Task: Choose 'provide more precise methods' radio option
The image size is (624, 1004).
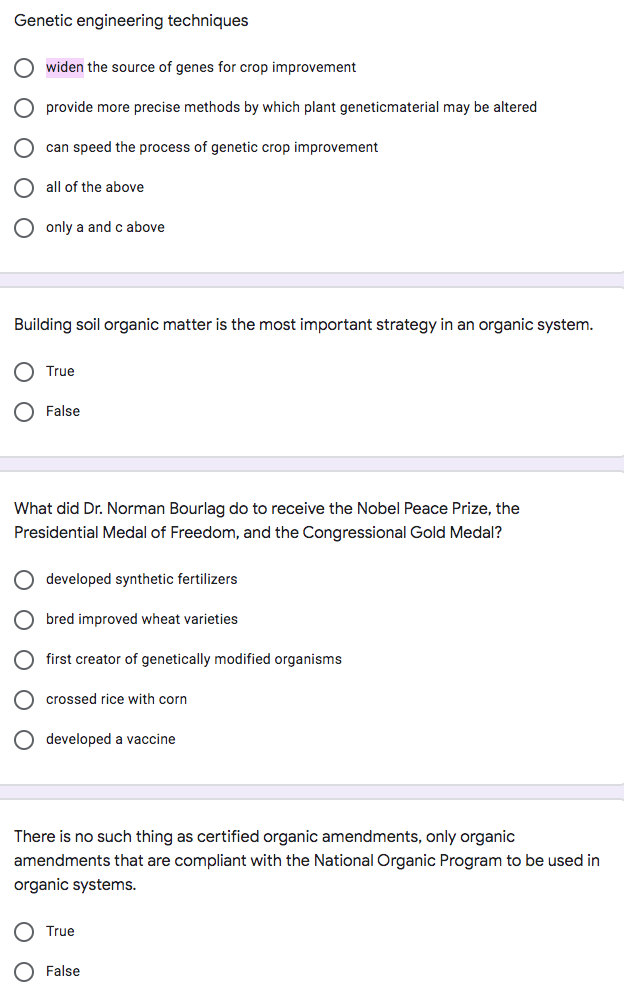Action: [23, 108]
